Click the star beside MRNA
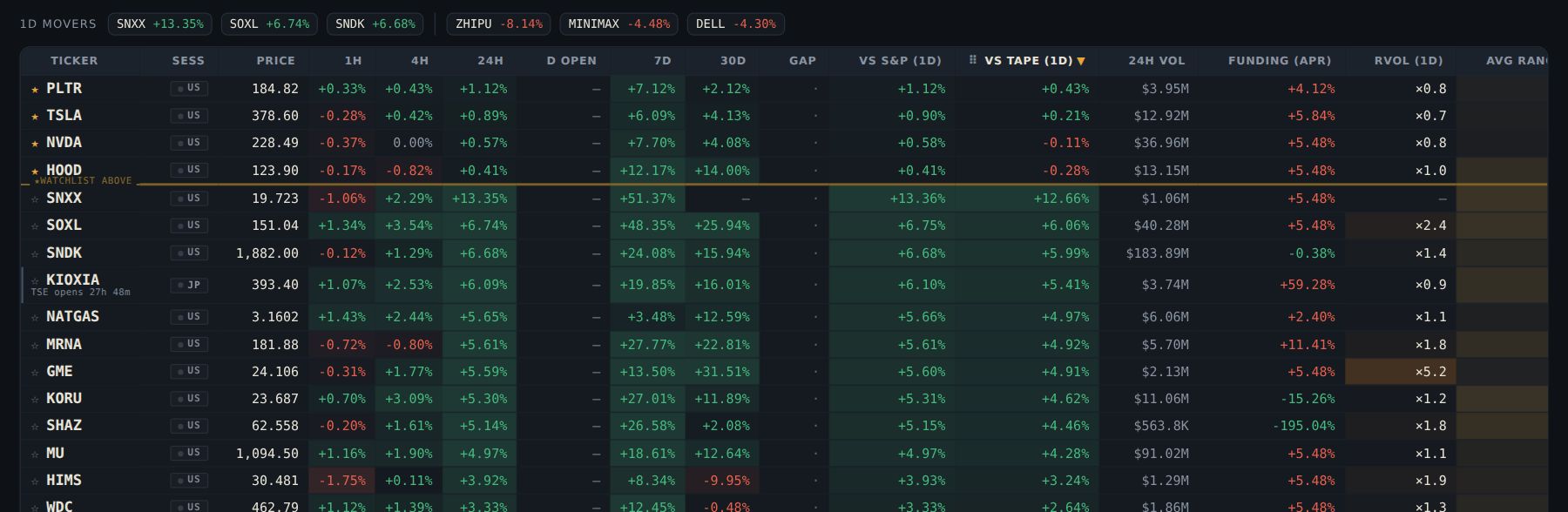The width and height of the screenshot is (1568, 512). [x=35, y=345]
